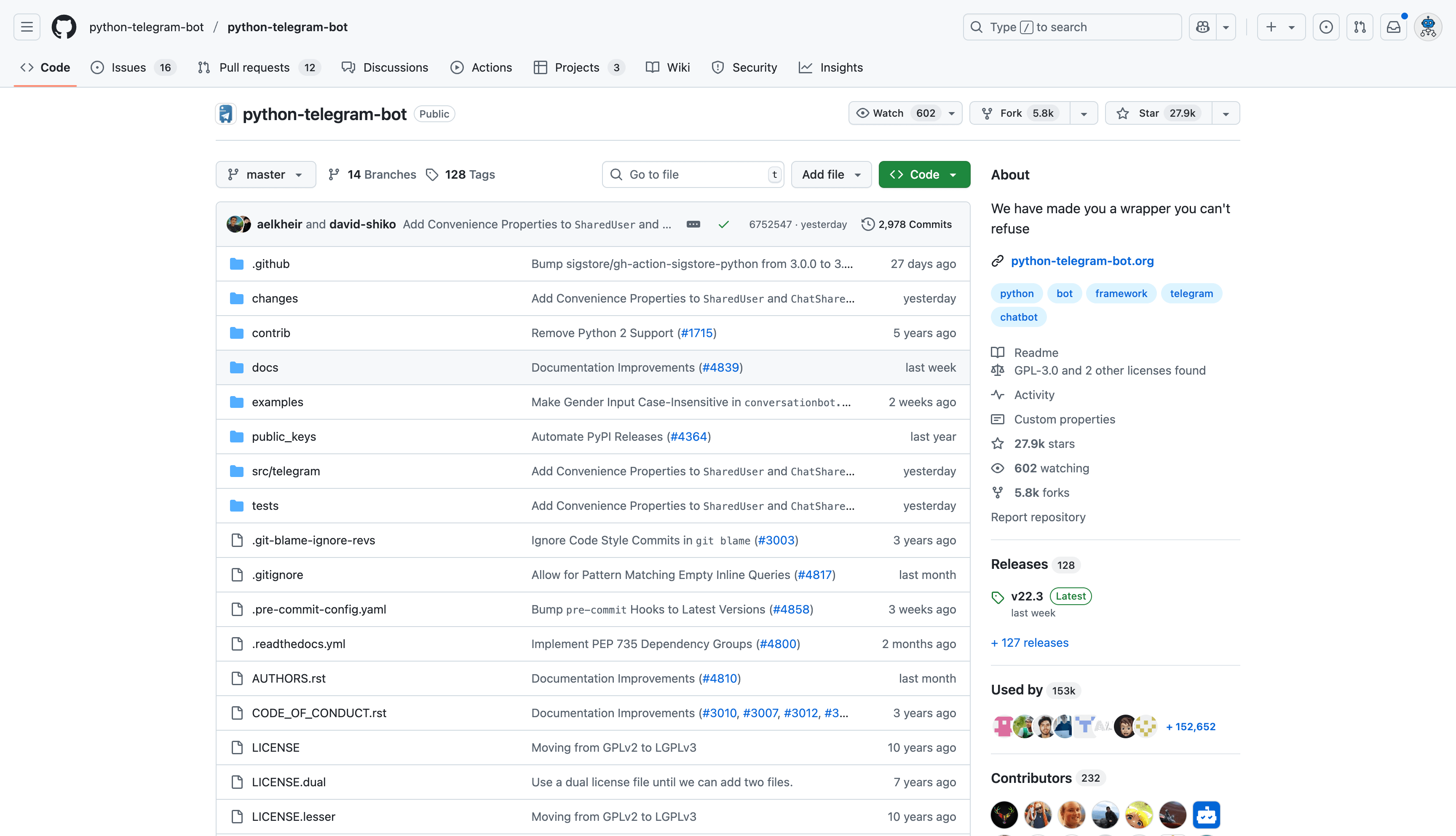This screenshot has width=1456, height=836.
Task: Open the pull requests icon in header
Action: 1360,27
